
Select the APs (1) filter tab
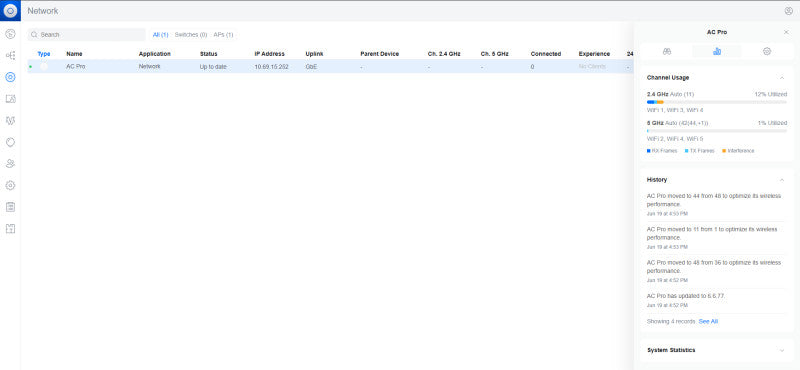(x=223, y=35)
